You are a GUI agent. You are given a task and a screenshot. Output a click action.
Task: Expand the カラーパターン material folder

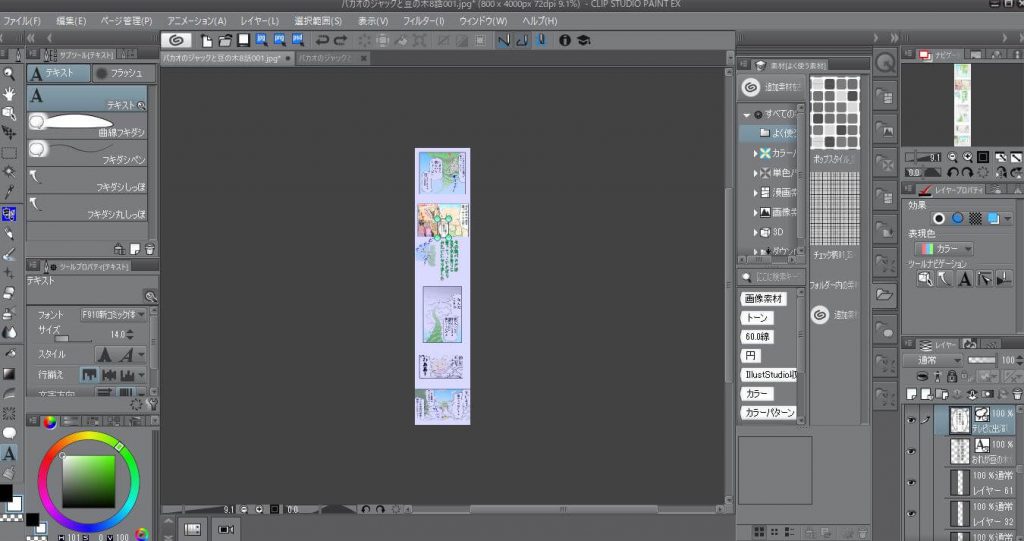click(755, 153)
